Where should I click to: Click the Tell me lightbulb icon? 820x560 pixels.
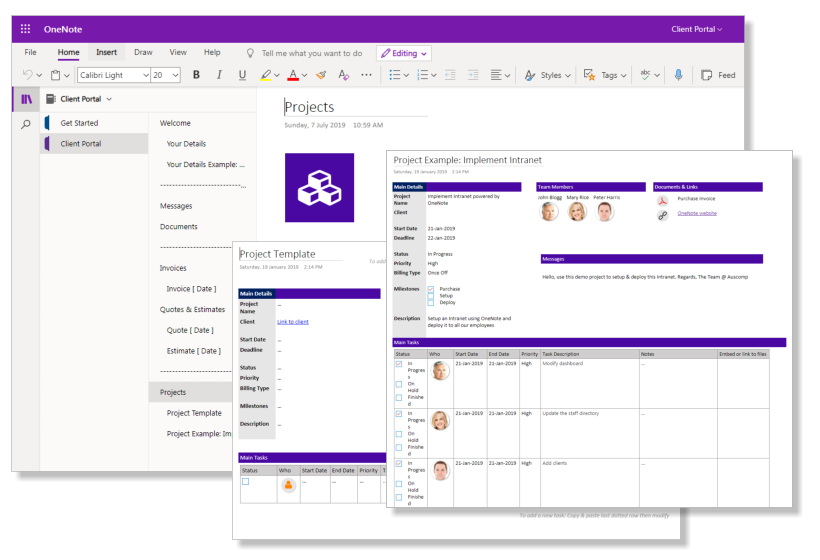[x=250, y=53]
